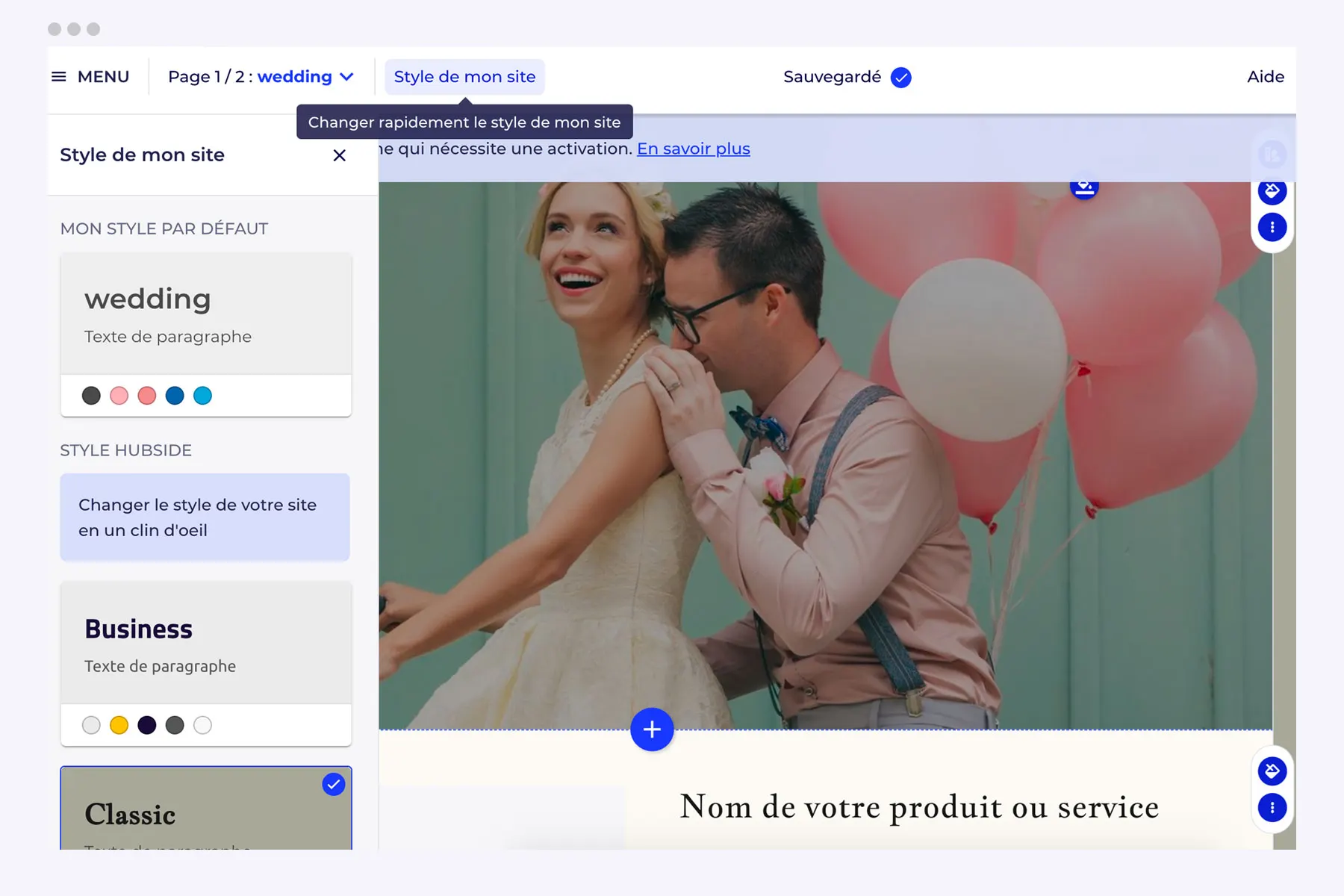The image size is (1344, 896).
Task: Open the Aide menu
Action: coord(1266,77)
